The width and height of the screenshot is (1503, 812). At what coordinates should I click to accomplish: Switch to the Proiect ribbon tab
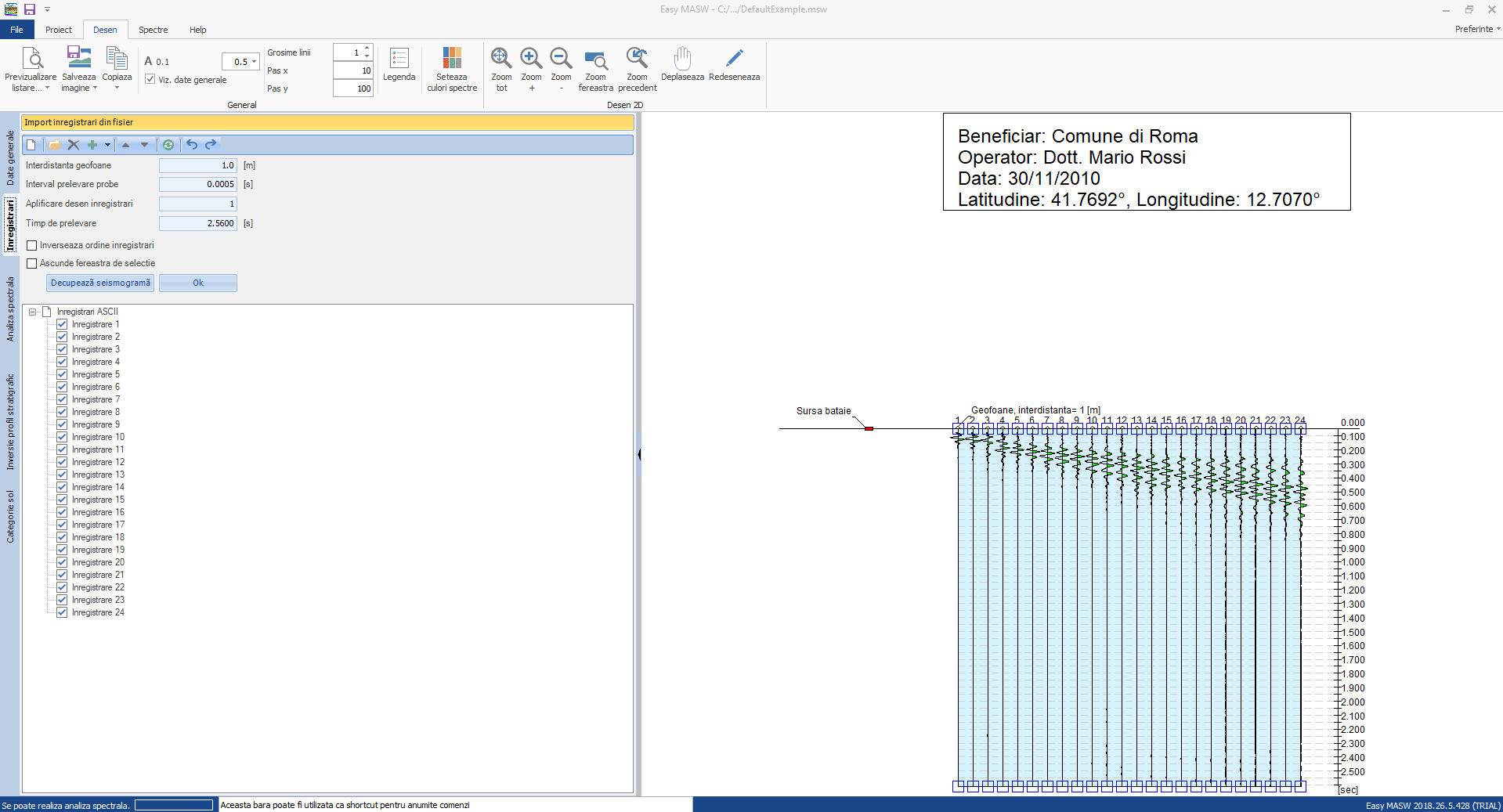point(59,30)
